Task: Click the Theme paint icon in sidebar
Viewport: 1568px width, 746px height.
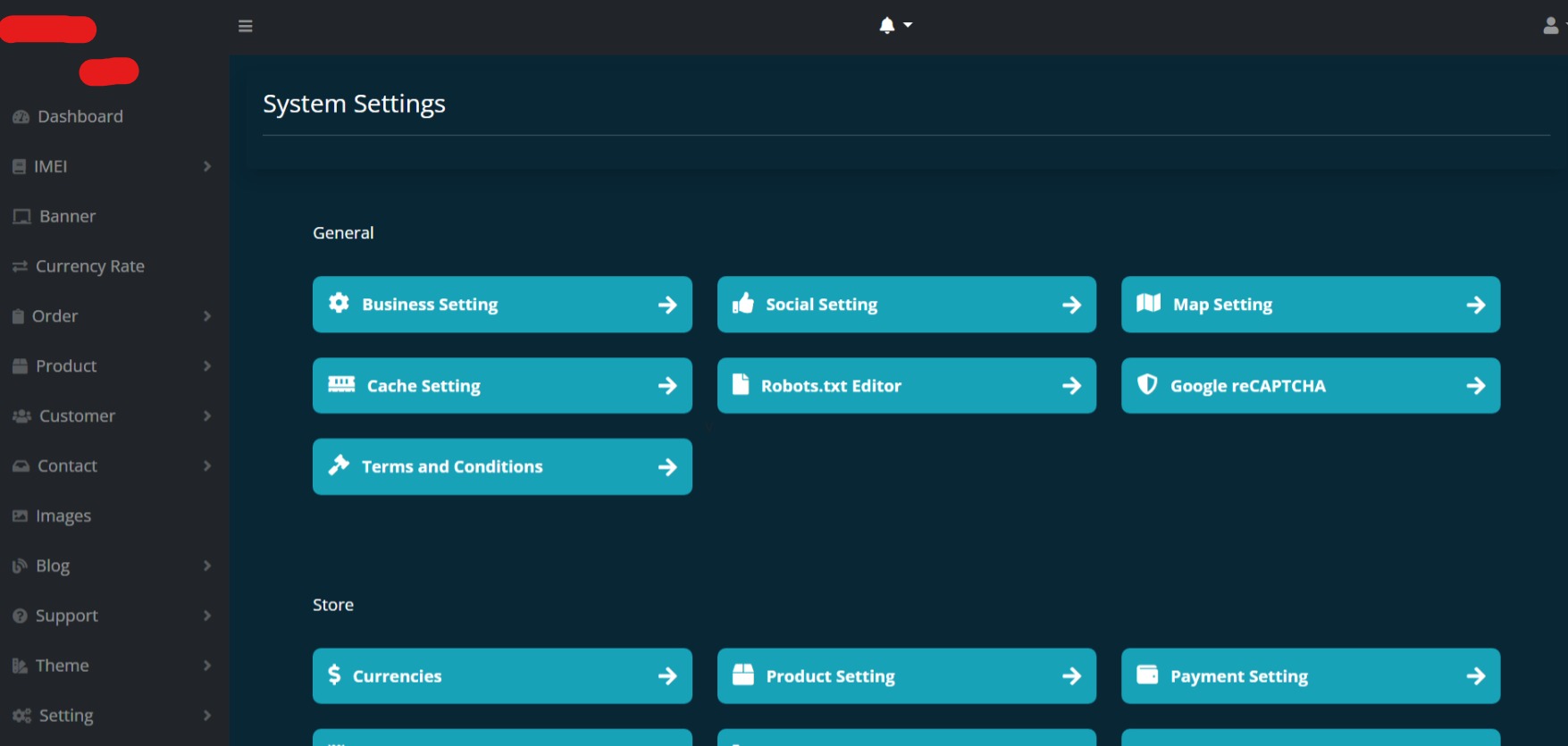Action: 21,666
